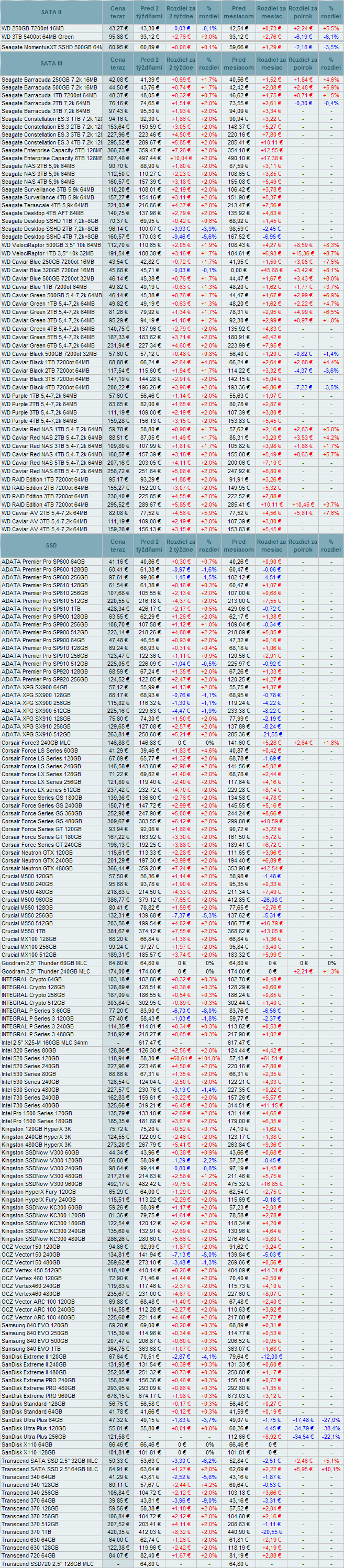Screen dimensions: 344x1568
Task: Click the SSD section header
Action: coord(51,545)
